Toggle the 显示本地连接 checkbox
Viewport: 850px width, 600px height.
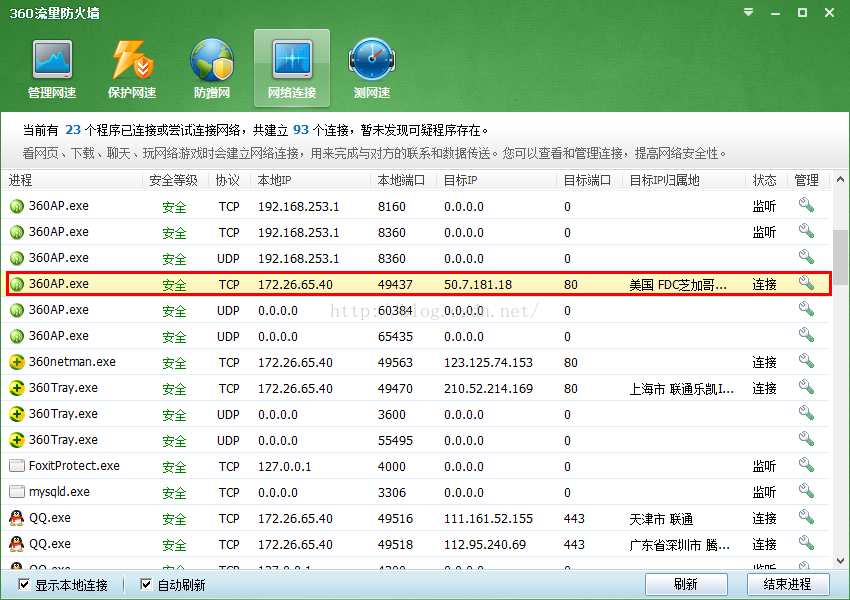[24, 584]
